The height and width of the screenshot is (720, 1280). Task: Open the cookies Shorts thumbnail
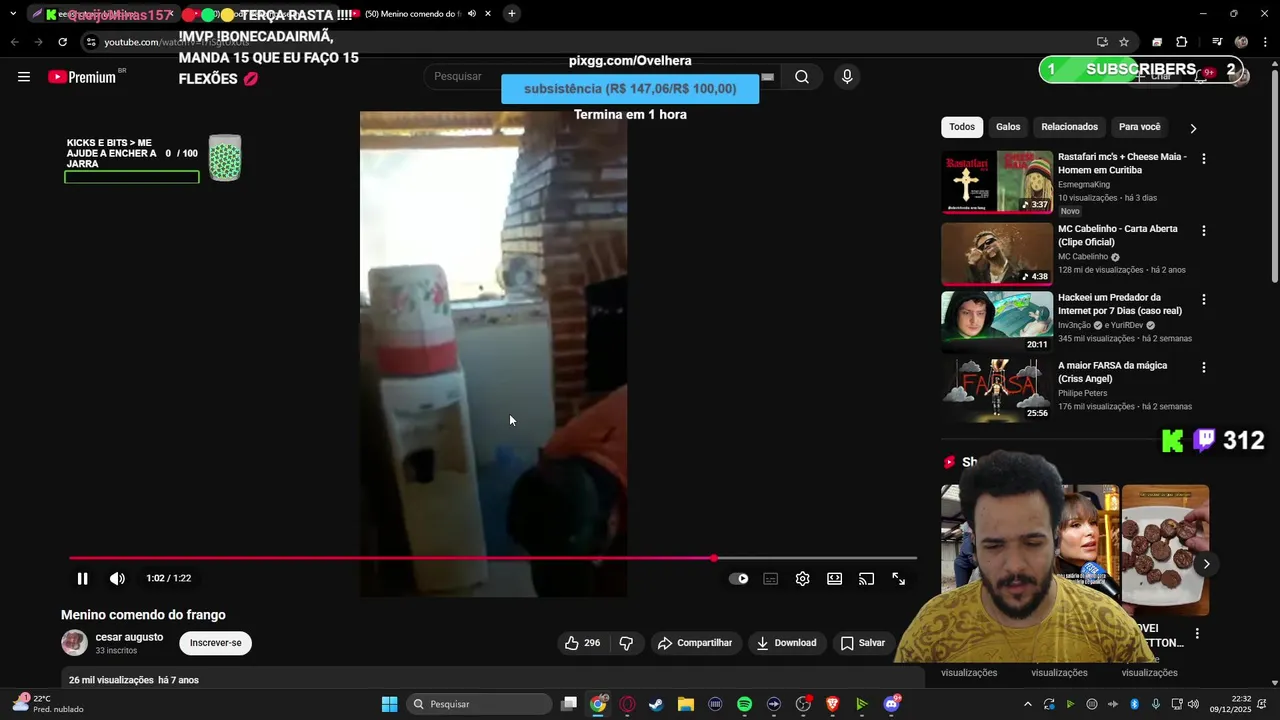pos(1165,550)
